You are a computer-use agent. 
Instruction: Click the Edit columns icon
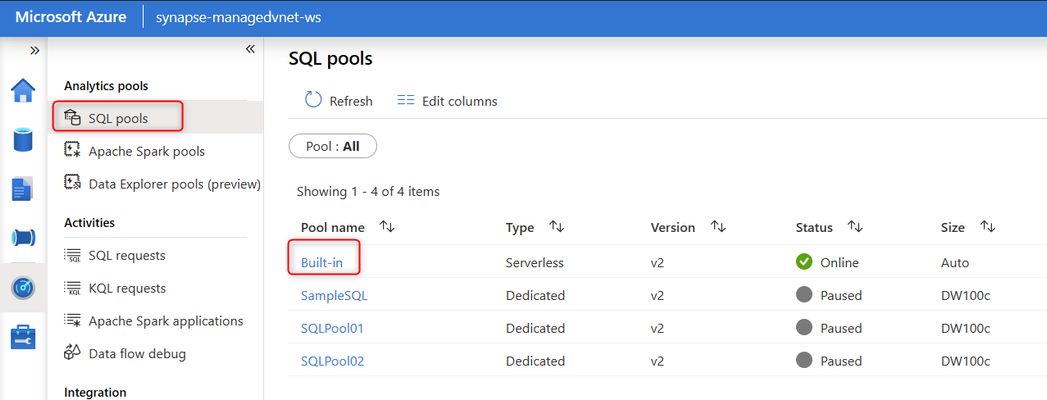[x=406, y=101]
